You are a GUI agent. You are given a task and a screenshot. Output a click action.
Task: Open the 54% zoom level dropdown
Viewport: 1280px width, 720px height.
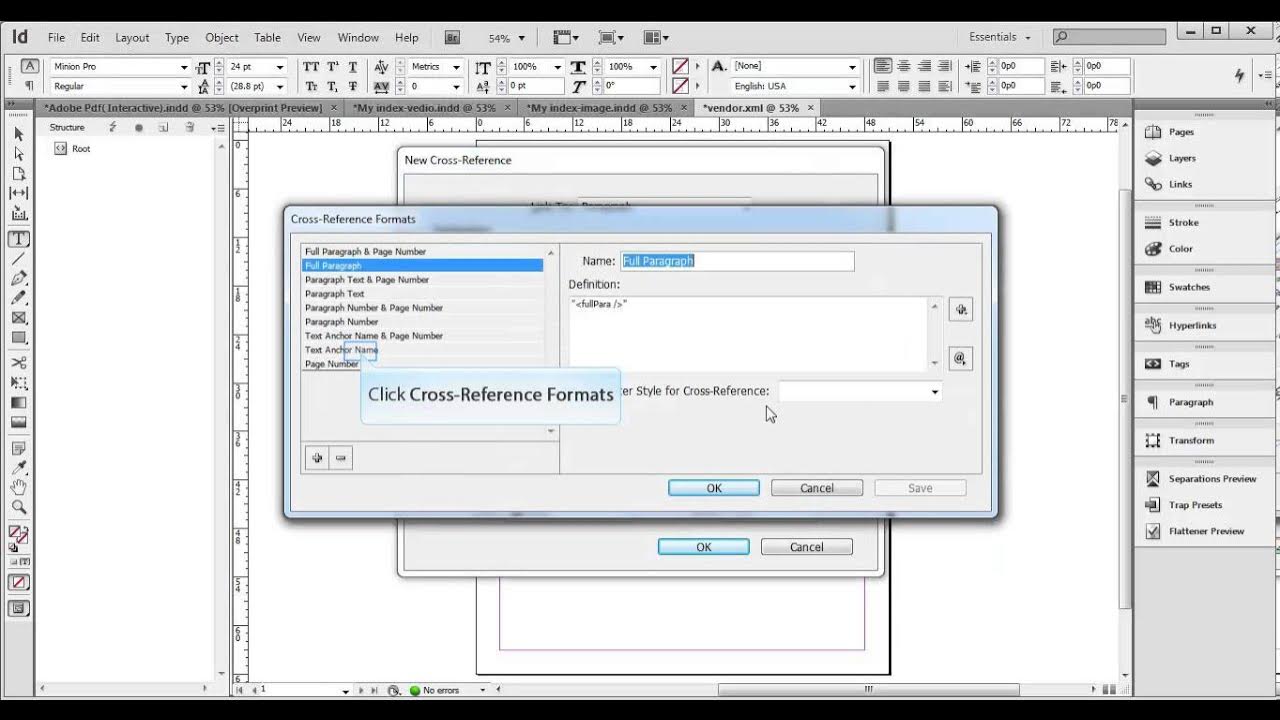522,38
